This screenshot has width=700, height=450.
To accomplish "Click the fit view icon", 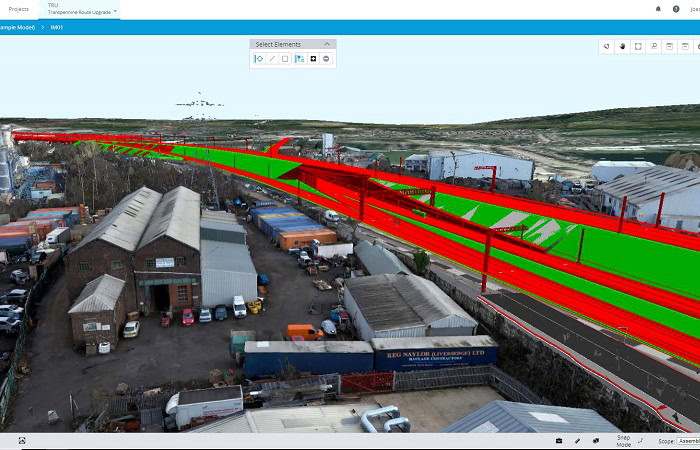I will [638, 46].
